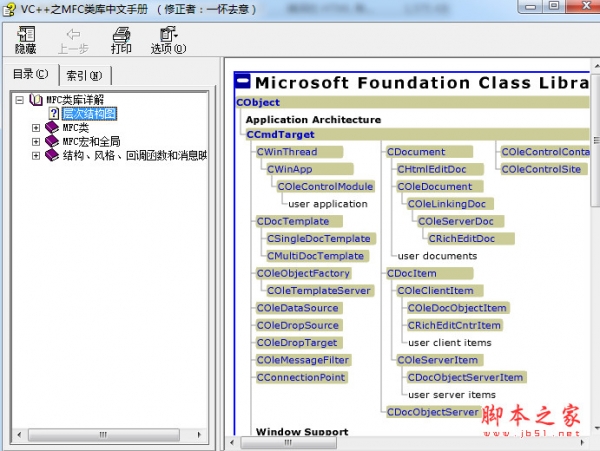This screenshot has height=451, width=600.
Task: Expand the MFC宏和全局 tree node
Action: pos(36,142)
